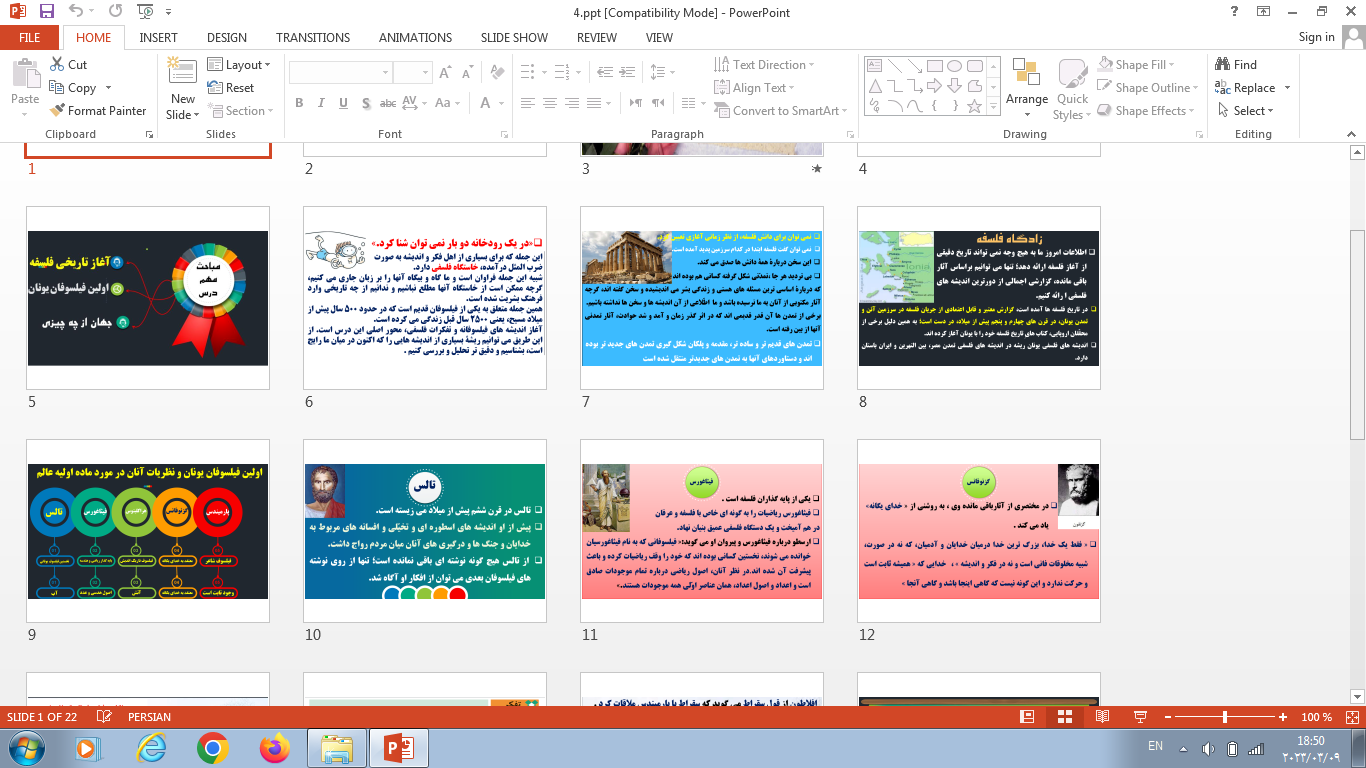The image size is (1366, 768).
Task: Select slide 10 thumbnail about Thales
Action: tap(425, 531)
